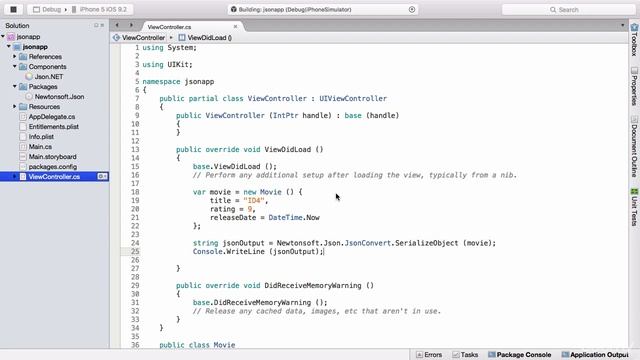This screenshot has width=640, height=360.
Task: Open AppDelegate.cs in the solution tree
Action: (x=52, y=117)
